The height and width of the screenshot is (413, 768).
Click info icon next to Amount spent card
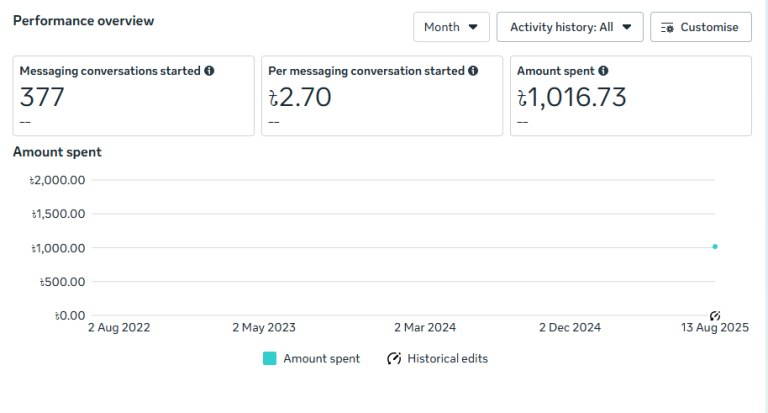tap(604, 71)
